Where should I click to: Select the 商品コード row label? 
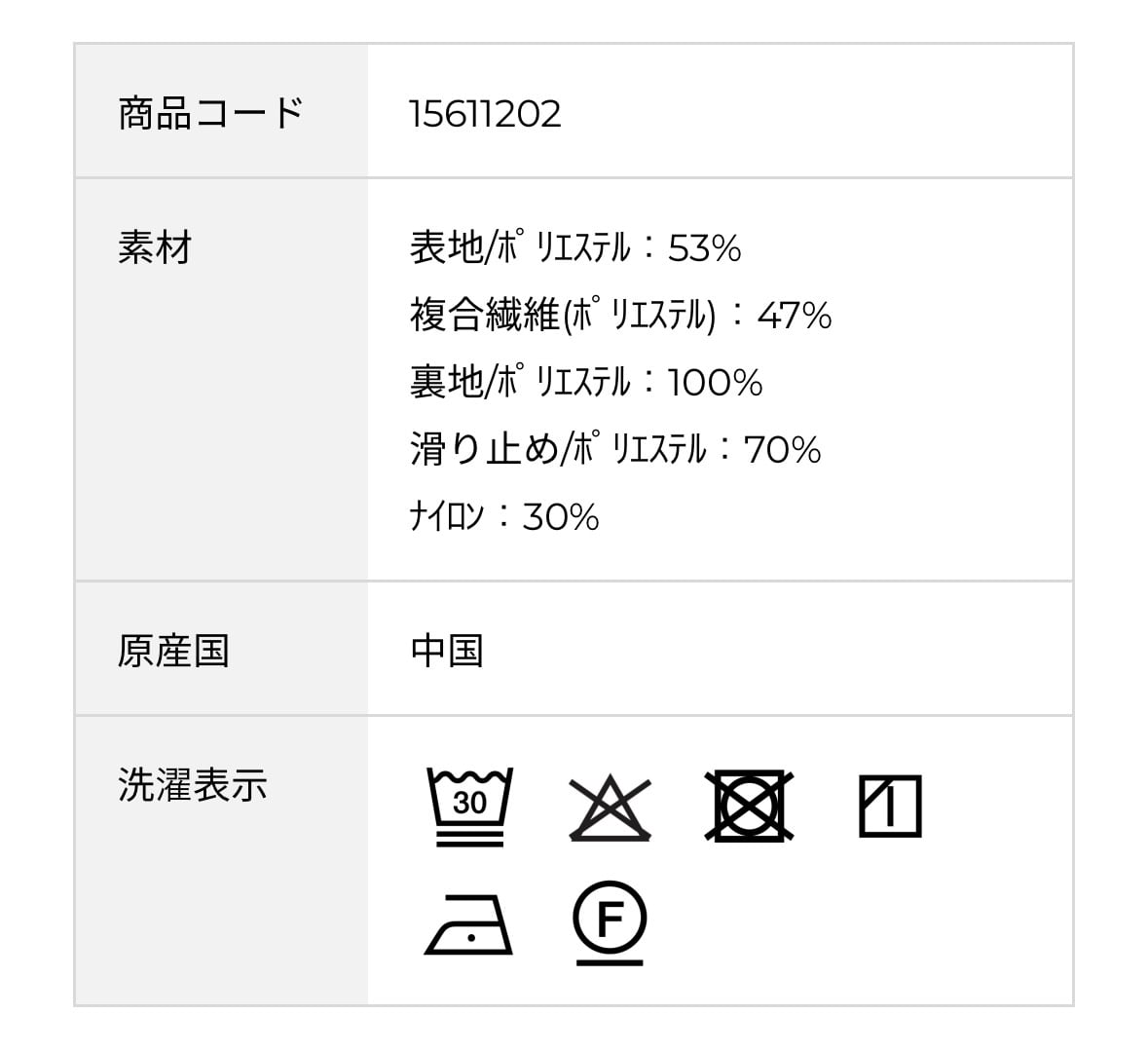[x=210, y=113]
